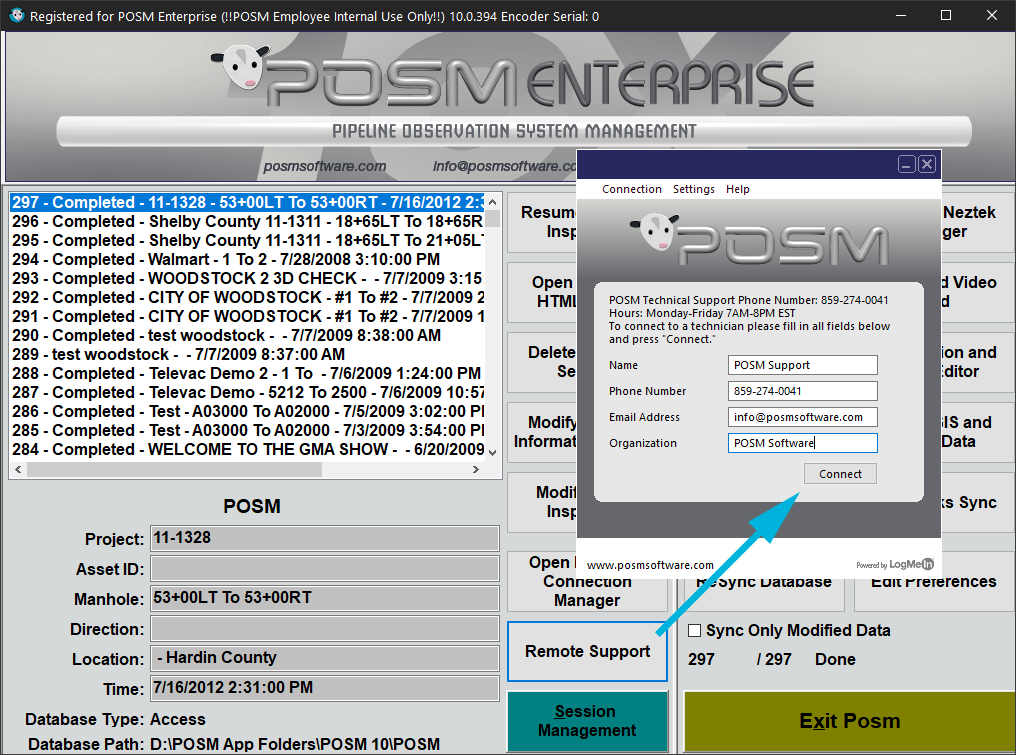
Task: Select session 293 WOODSTOCK 2 3D CHECK
Action: coord(247,278)
